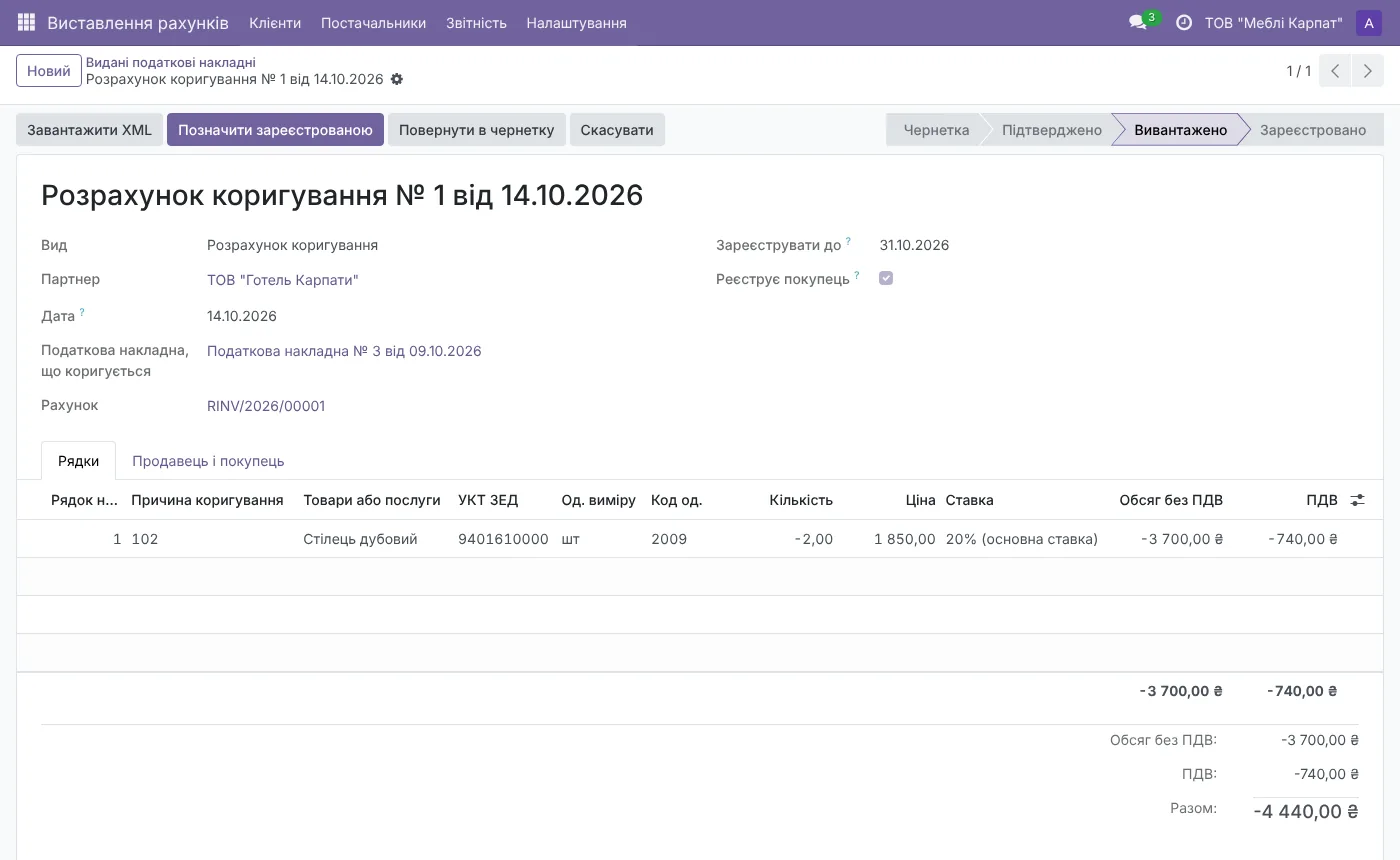The height and width of the screenshot is (860, 1400).
Task: Open user avatar menu "A"
Action: (1369, 23)
